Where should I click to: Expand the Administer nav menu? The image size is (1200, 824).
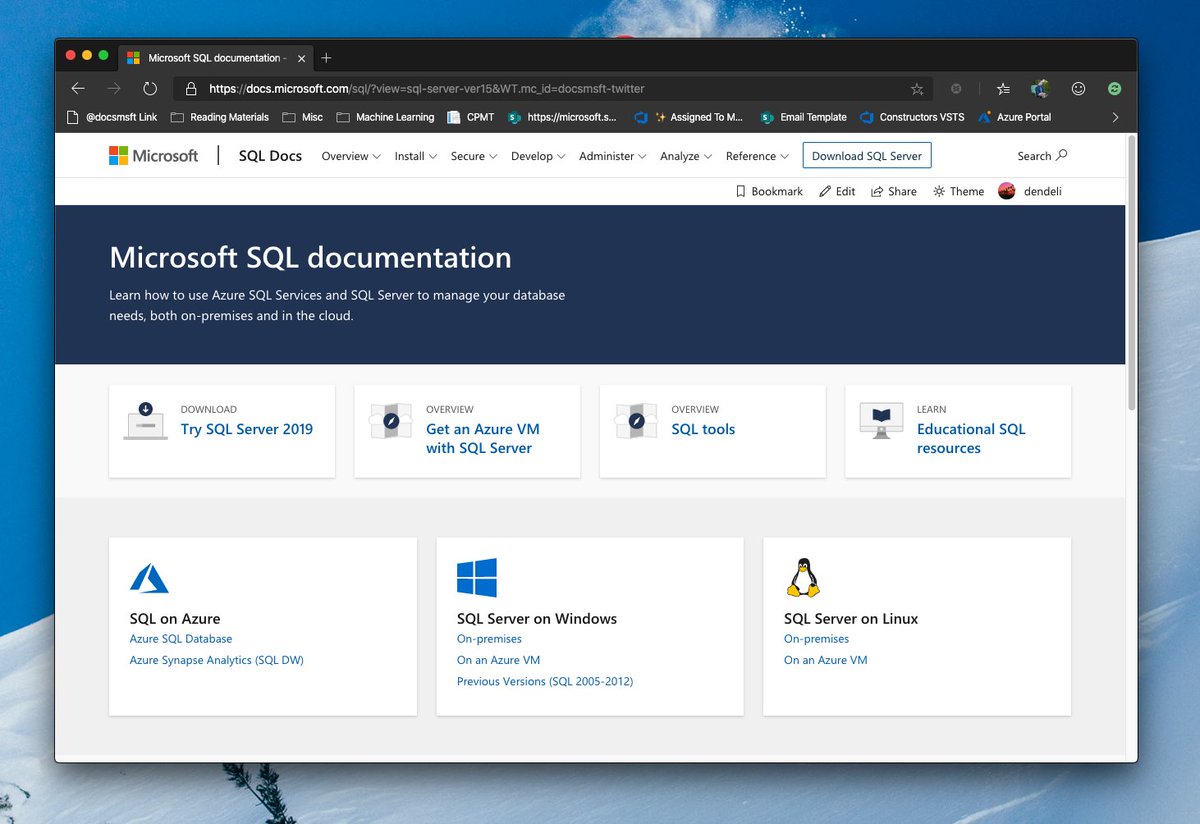point(612,156)
